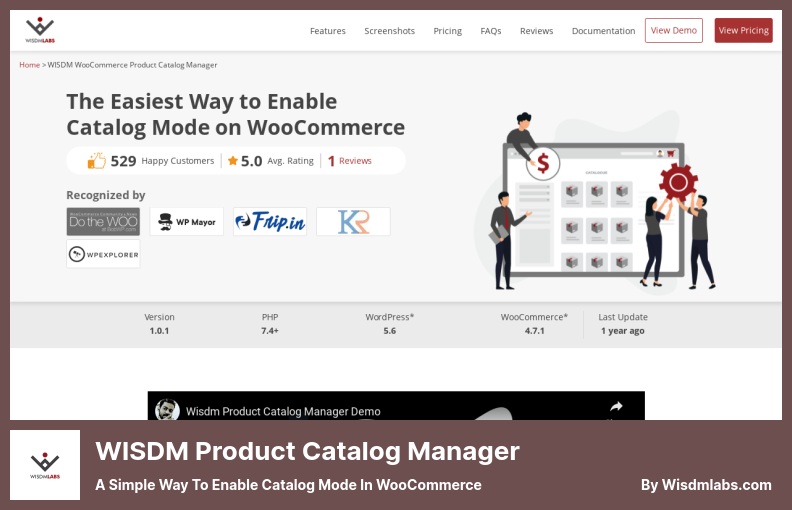The image size is (792, 510).
Task: Click the 5.0 Avg. Rating text
Action: pos(277,161)
